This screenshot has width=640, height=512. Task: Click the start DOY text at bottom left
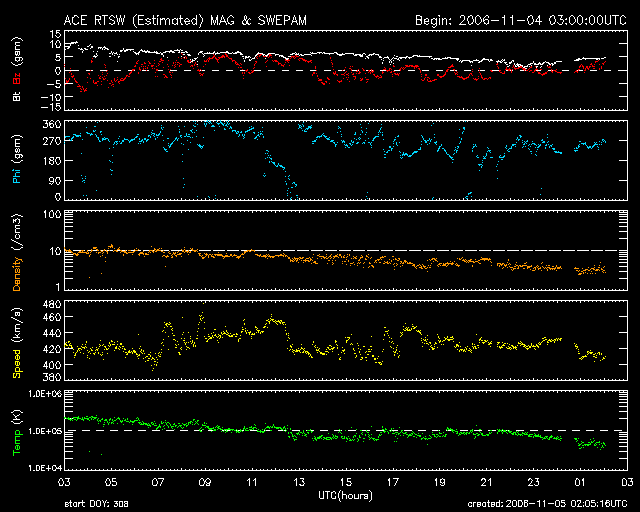(96, 505)
